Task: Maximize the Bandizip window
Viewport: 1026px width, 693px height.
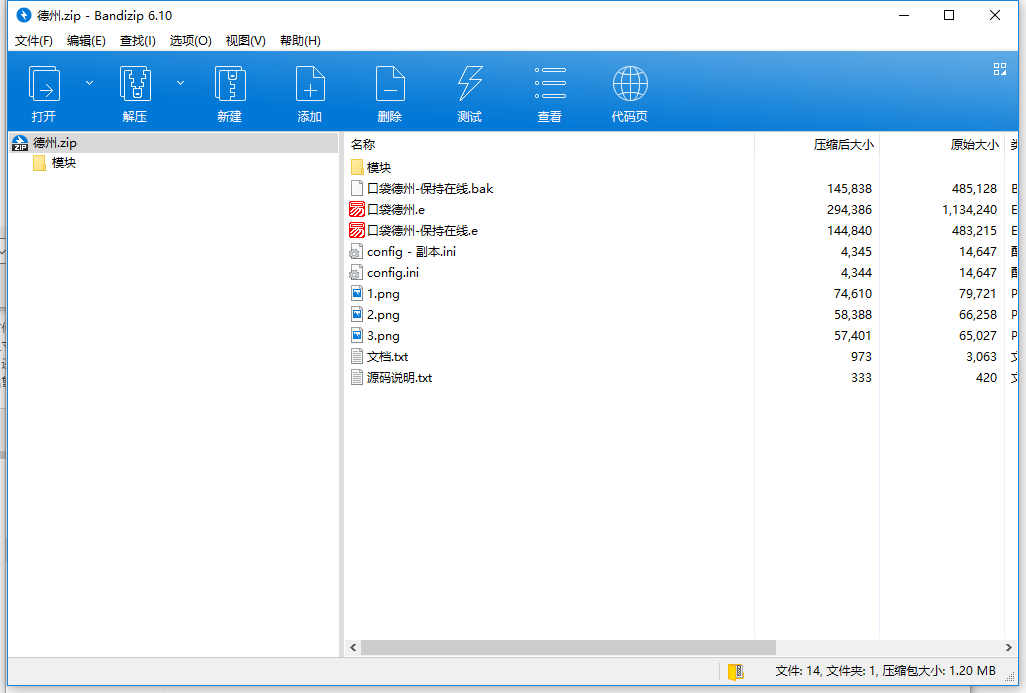Action: pos(949,15)
